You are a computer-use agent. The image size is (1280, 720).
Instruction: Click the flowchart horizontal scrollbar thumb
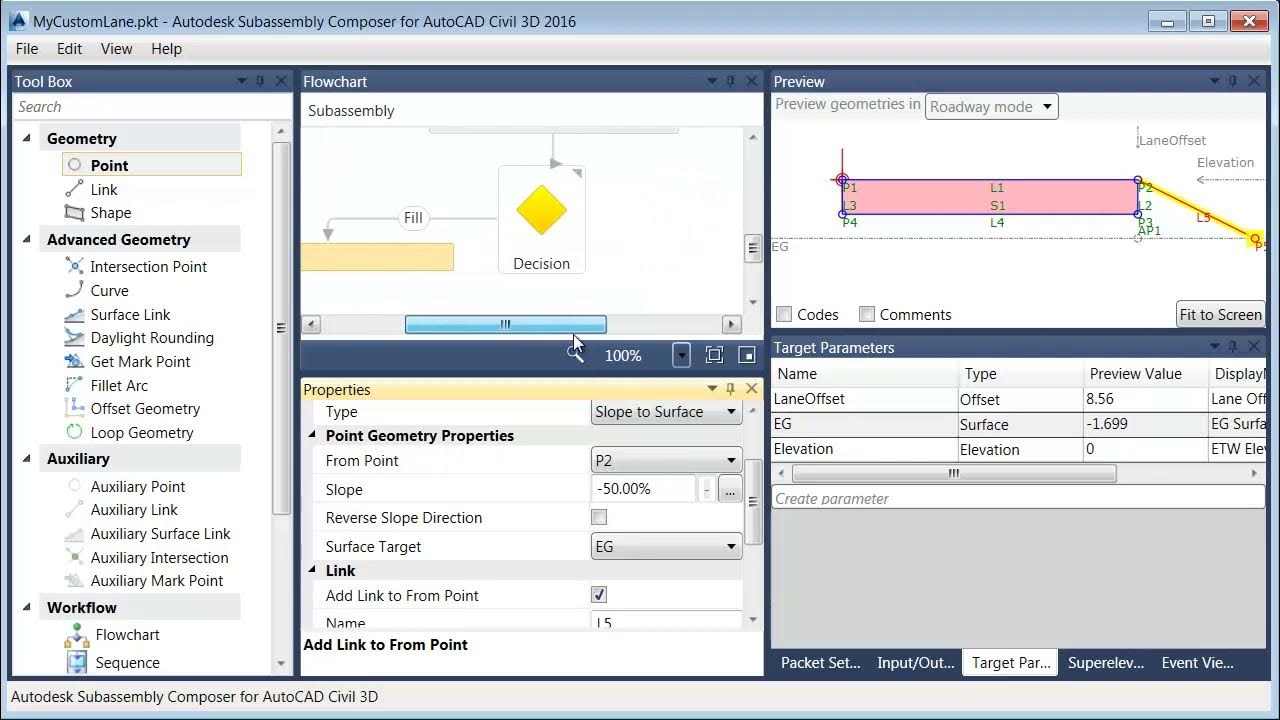click(x=505, y=324)
